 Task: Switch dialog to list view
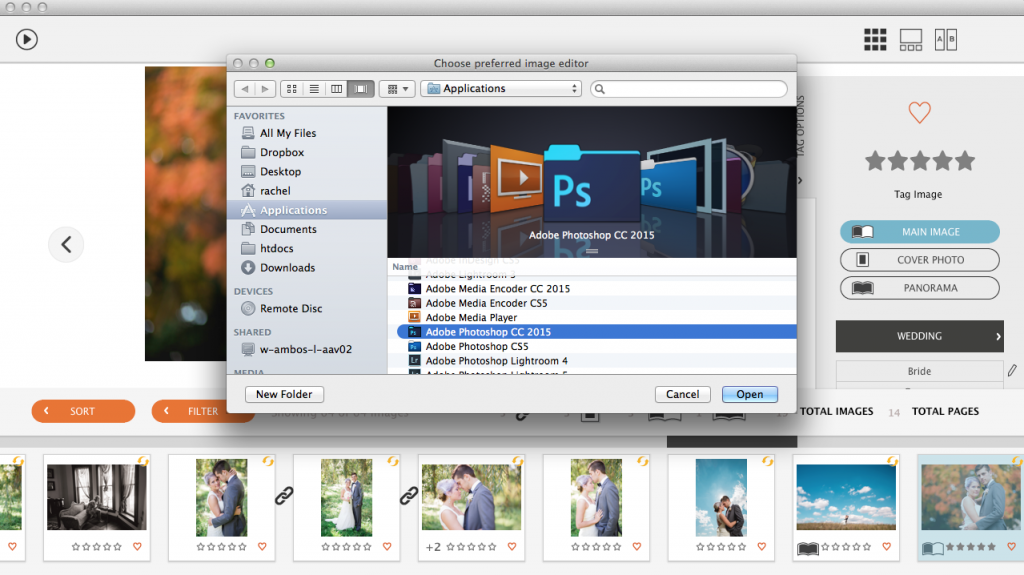314,89
